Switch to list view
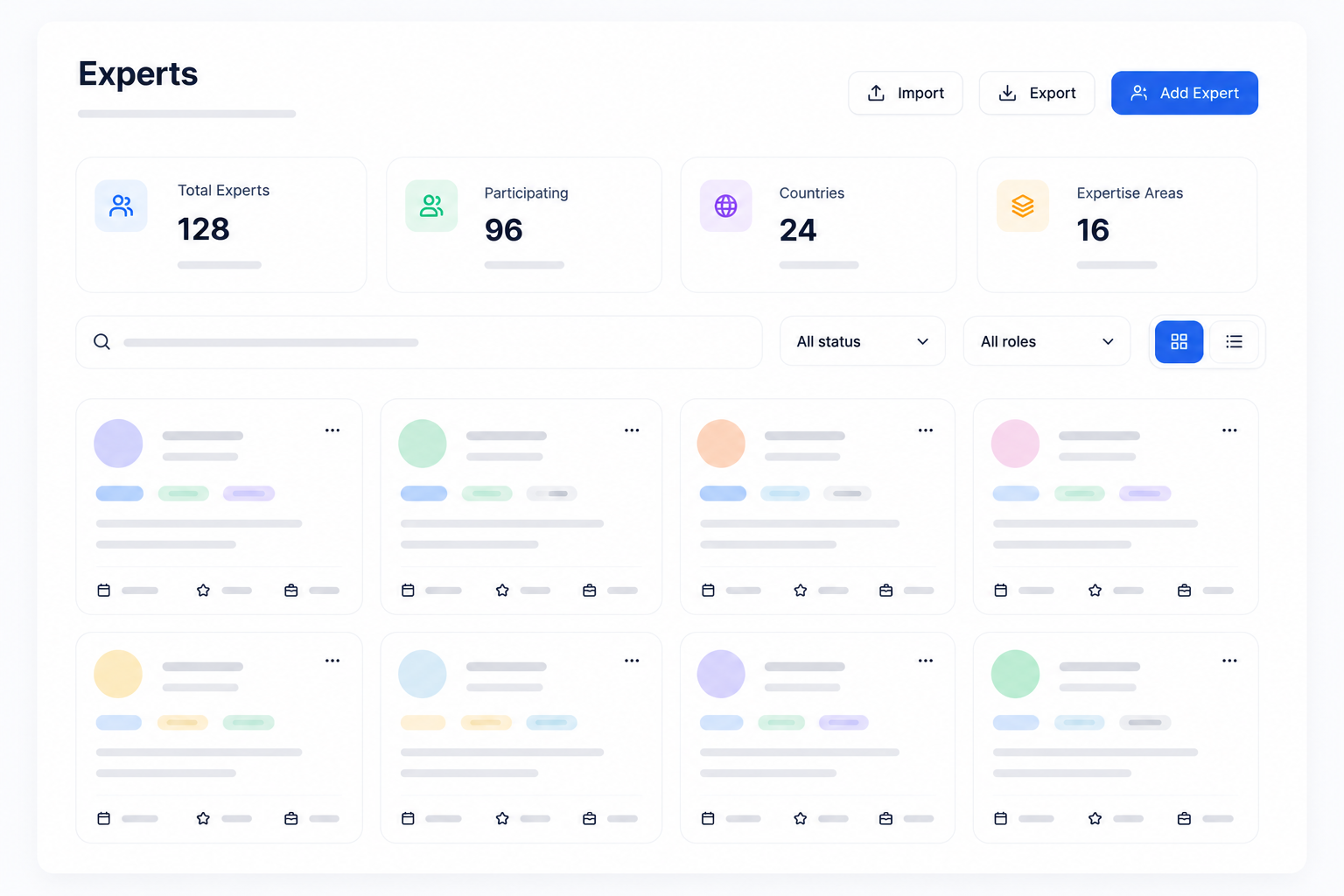This screenshot has width=1344, height=896. click(x=1234, y=341)
